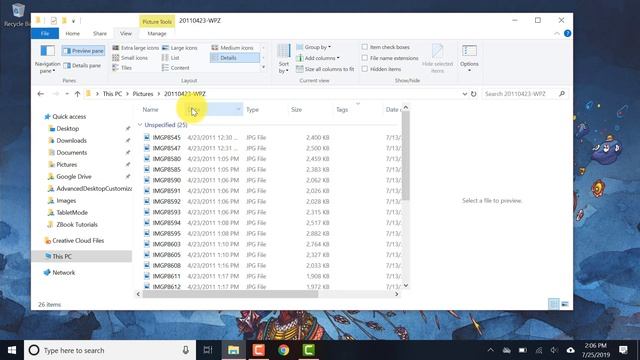Open the Manage tab
This screenshot has width=640, height=360.
(x=157, y=33)
